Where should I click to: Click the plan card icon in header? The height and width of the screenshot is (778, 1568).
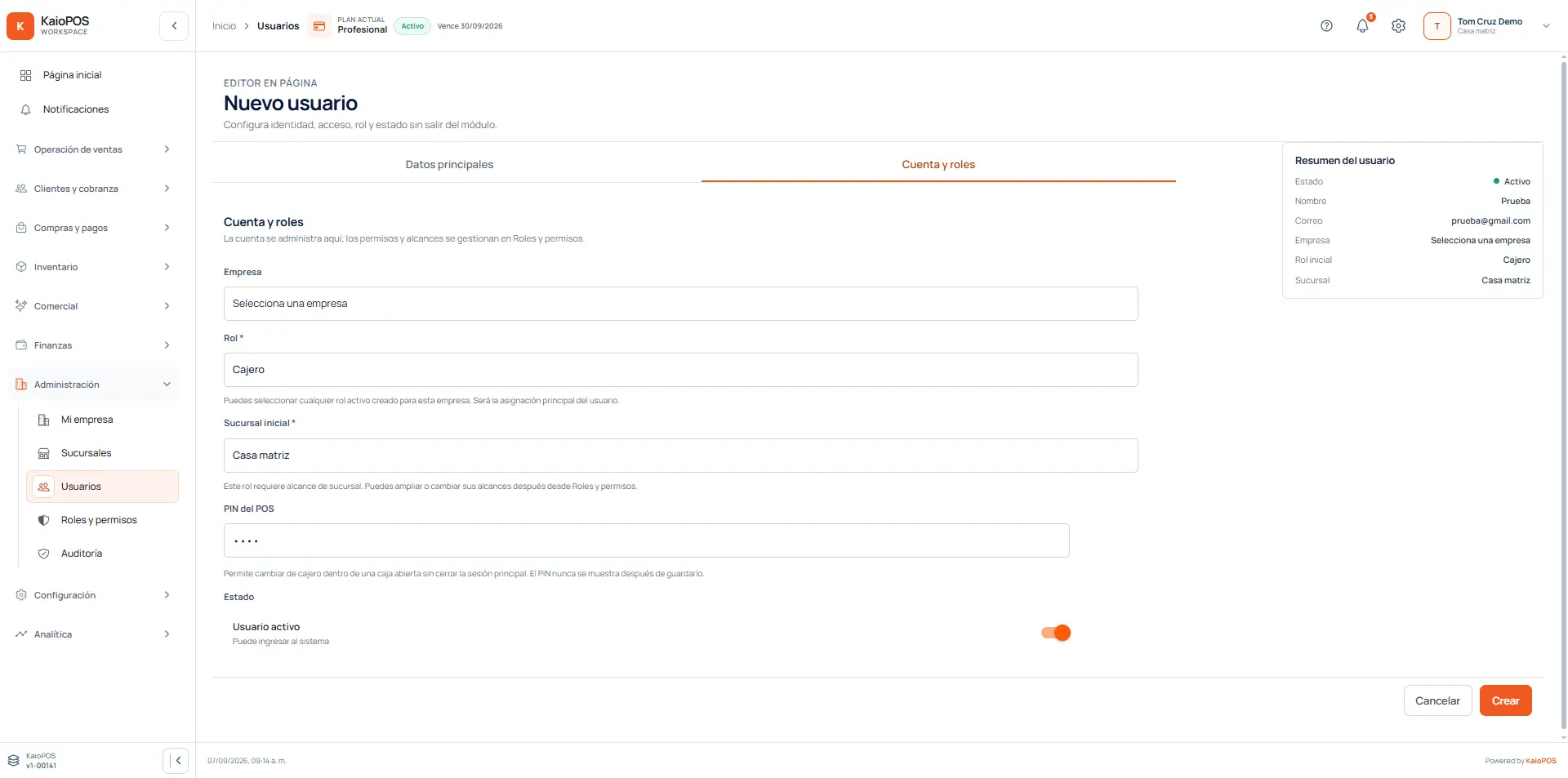(x=320, y=26)
